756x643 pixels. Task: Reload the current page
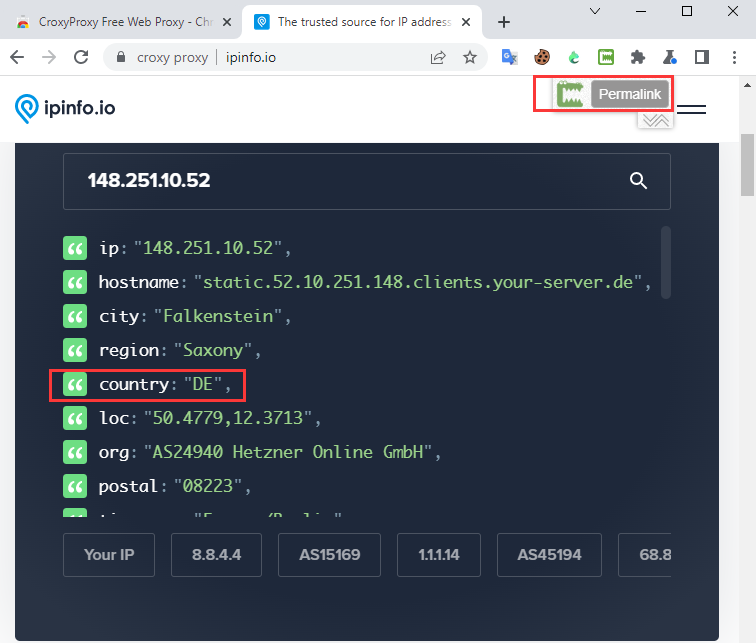[x=81, y=57]
